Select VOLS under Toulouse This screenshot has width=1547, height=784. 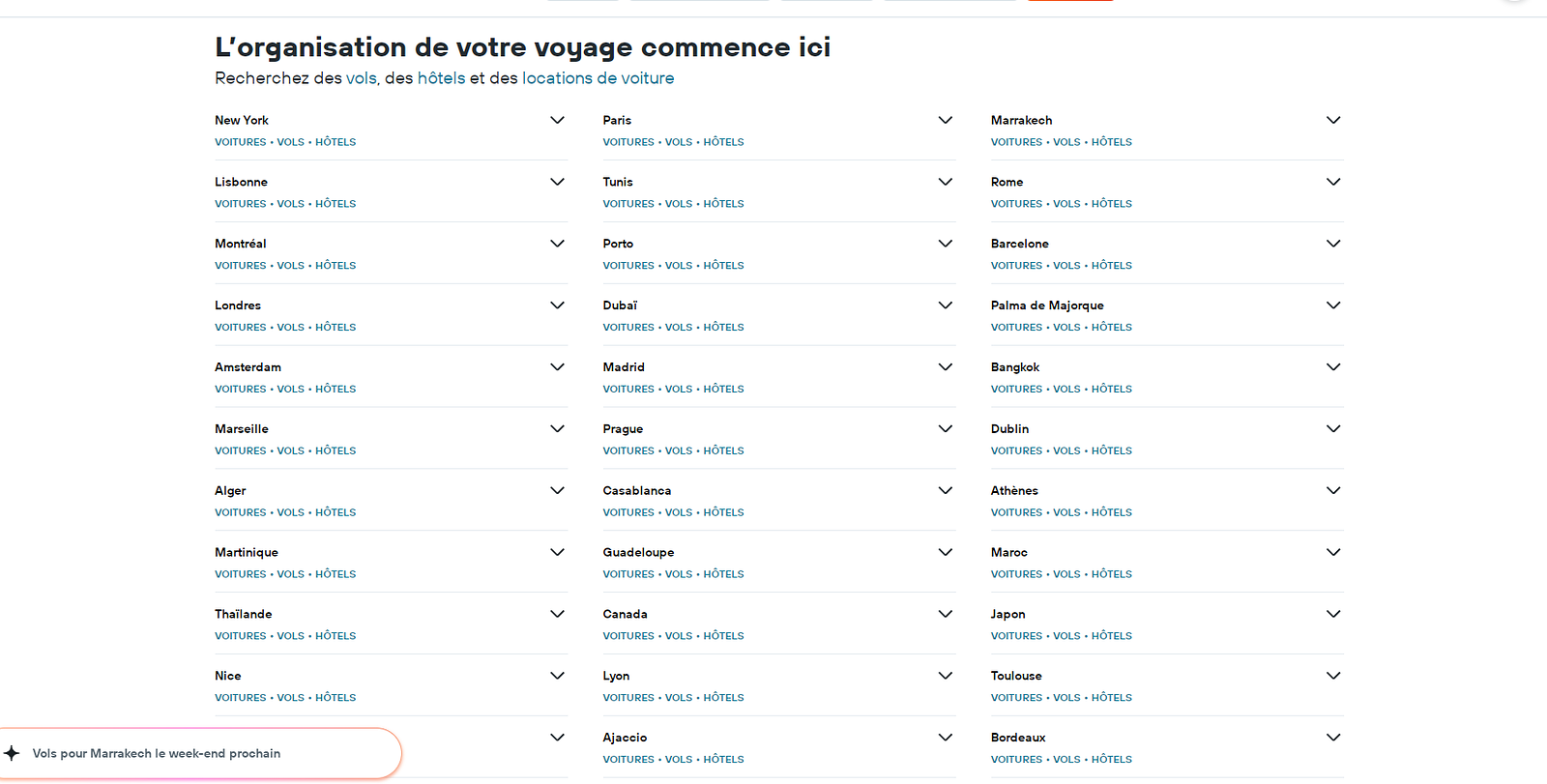pyautogui.click(x=1067, y=698)
